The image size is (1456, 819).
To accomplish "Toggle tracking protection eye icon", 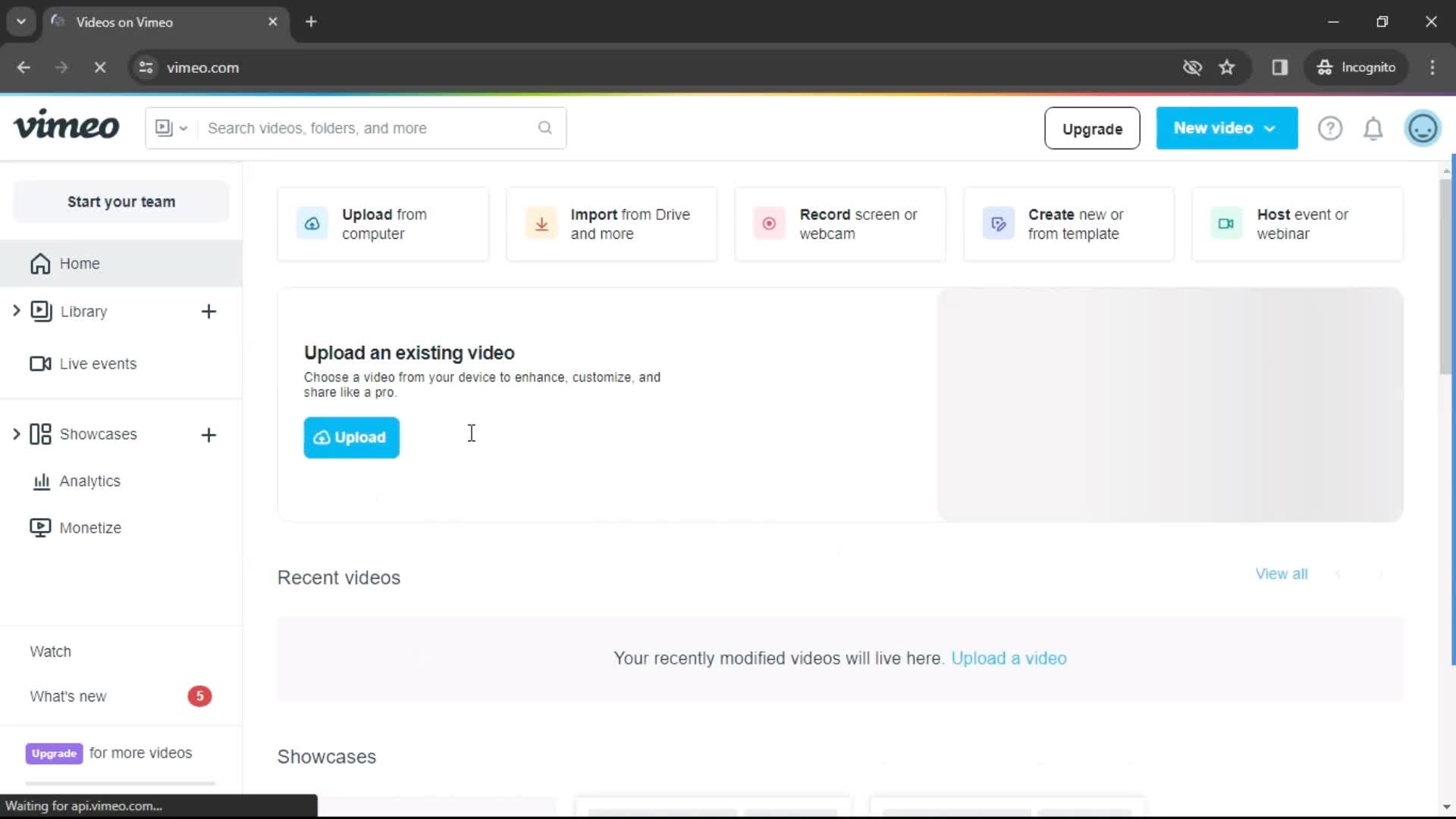I will pos(1192,67).
